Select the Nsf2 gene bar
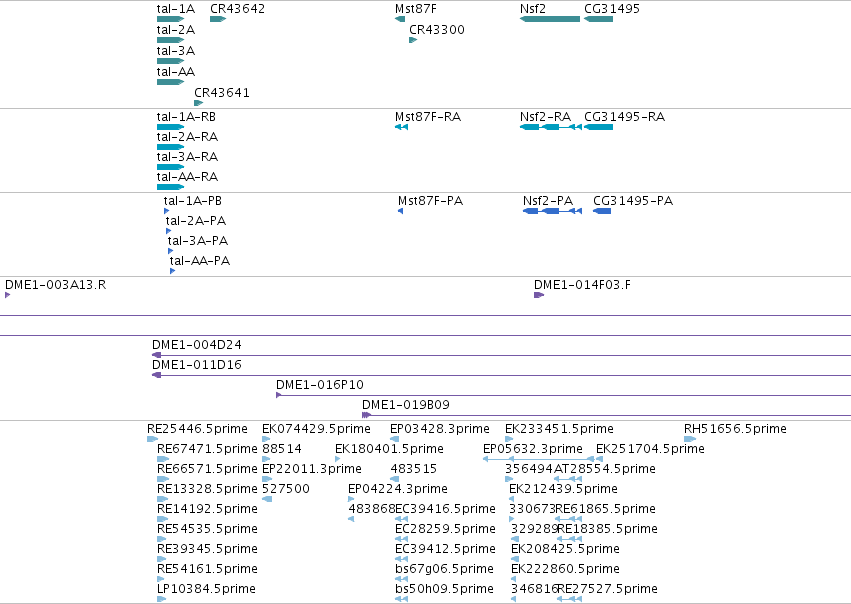This screenshot has width=851, height=604. (x=550, y=19)
